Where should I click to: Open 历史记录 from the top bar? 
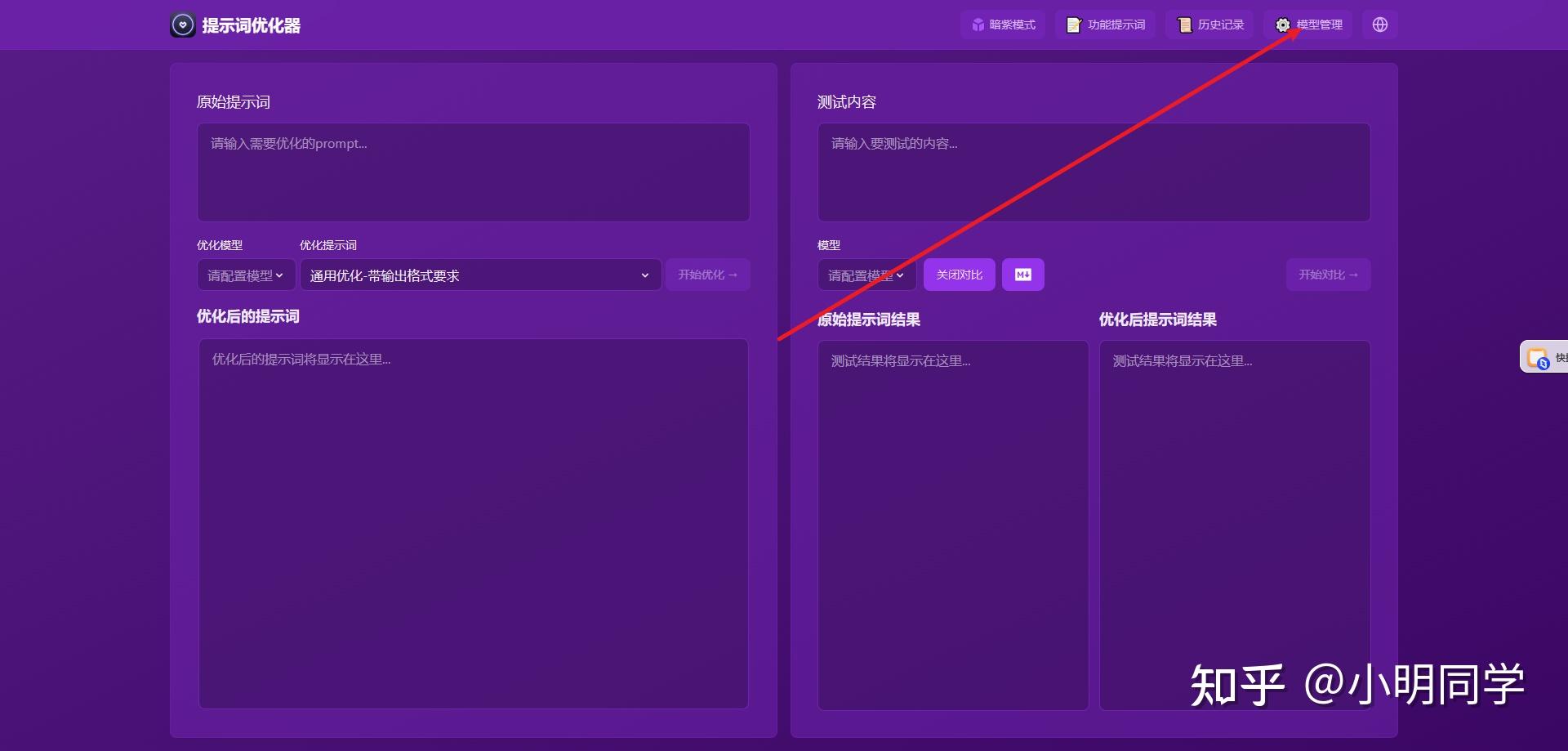(1209, 25)
